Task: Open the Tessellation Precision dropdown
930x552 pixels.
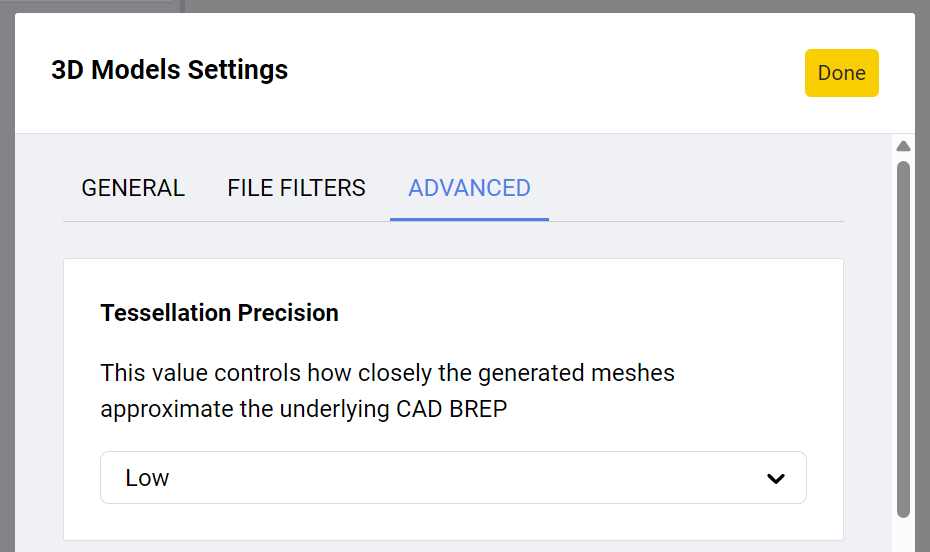Action: pos(453,478)
